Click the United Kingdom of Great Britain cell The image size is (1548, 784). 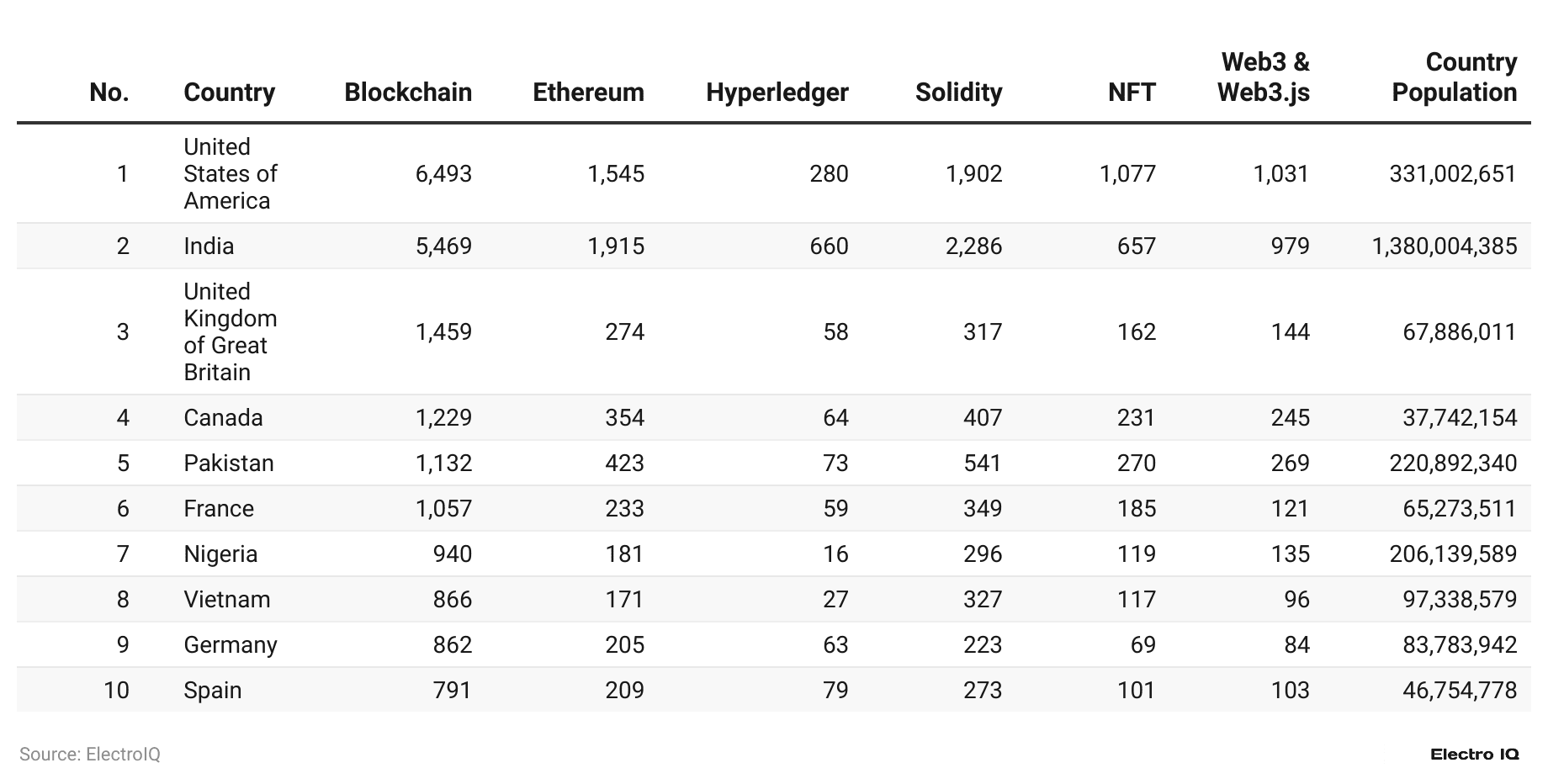(x=230, y=331)
